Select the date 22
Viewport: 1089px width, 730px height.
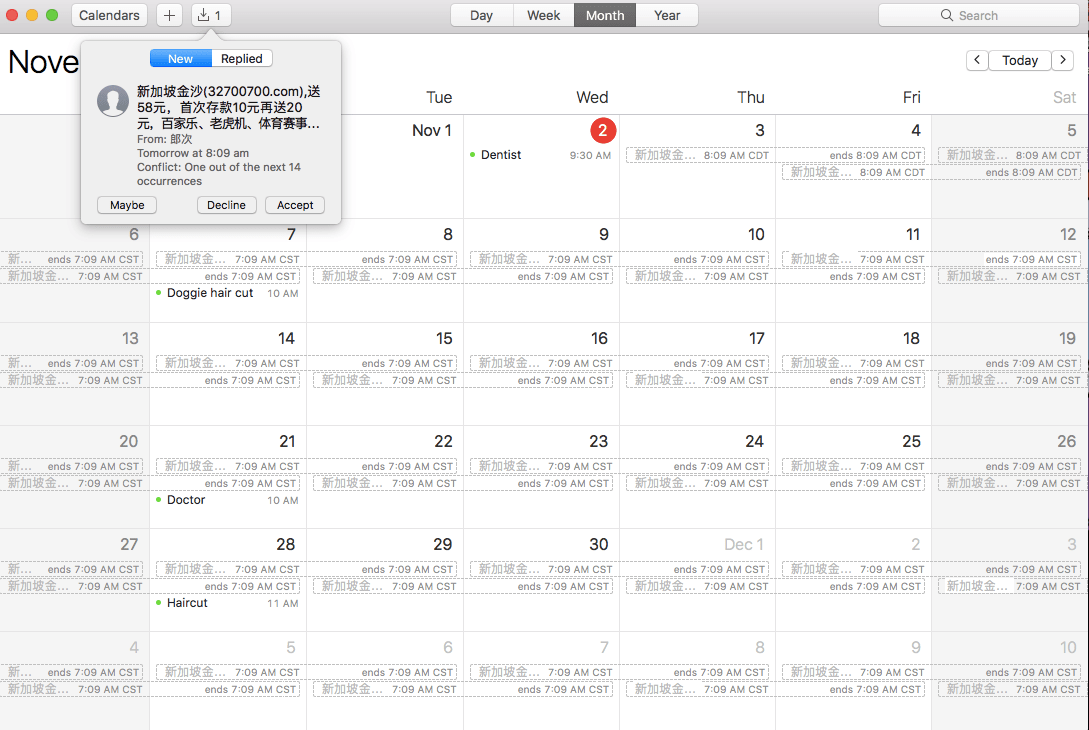pyautogui.click(x=443, y=441)
